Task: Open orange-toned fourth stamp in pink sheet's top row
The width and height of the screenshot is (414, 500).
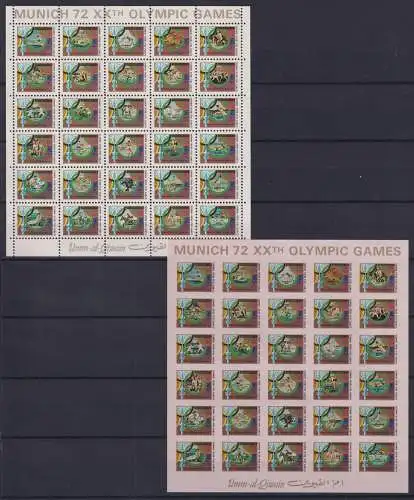Action: pos(332,277)
